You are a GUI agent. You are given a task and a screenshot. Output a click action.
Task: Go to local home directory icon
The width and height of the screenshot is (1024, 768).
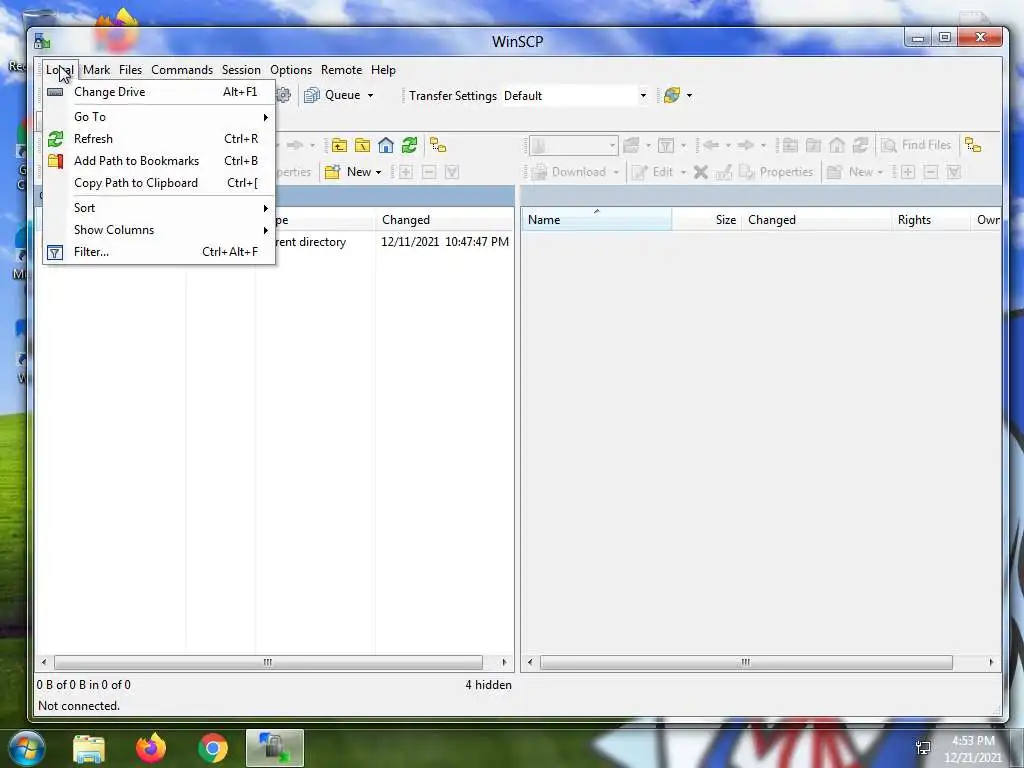(386, 146)
